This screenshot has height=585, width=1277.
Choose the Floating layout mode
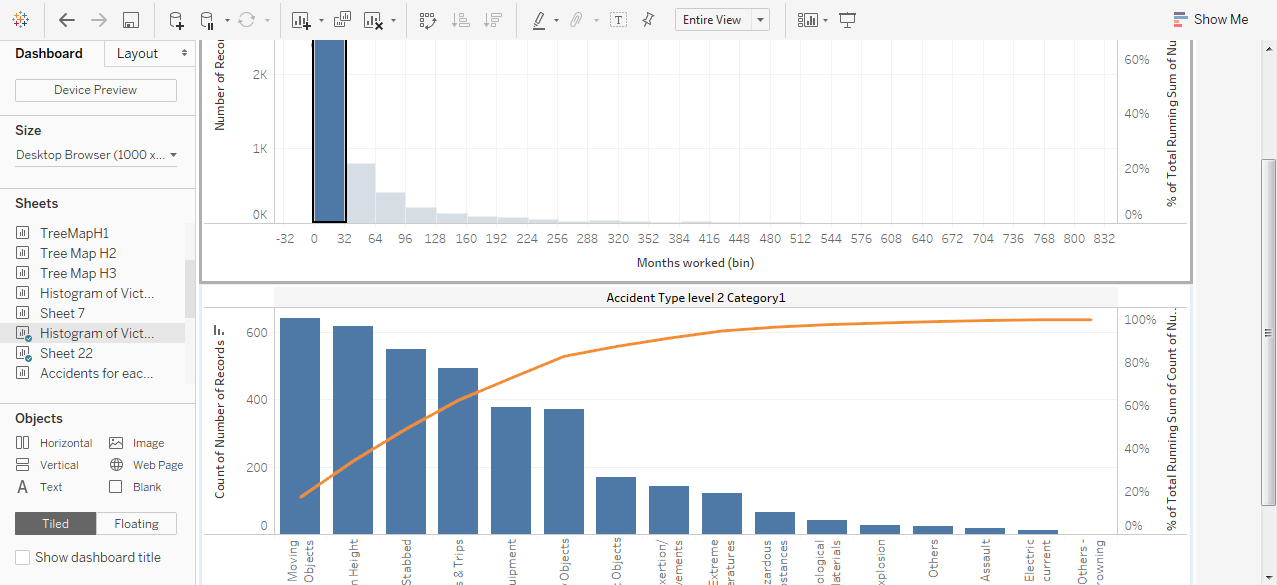(x=137, y=523)
